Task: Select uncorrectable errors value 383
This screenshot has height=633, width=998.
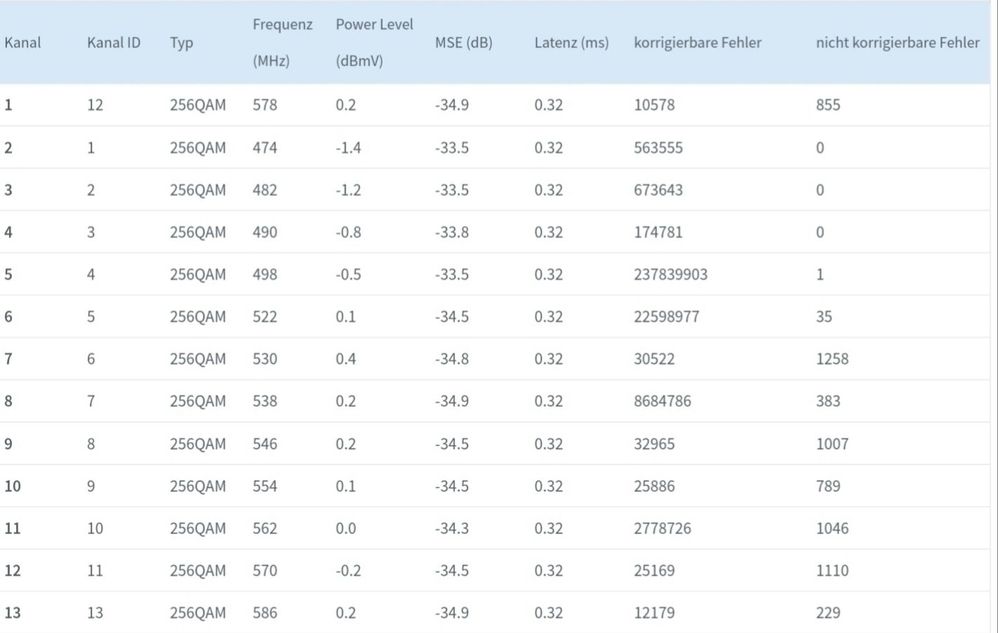Action: (828, 401)
